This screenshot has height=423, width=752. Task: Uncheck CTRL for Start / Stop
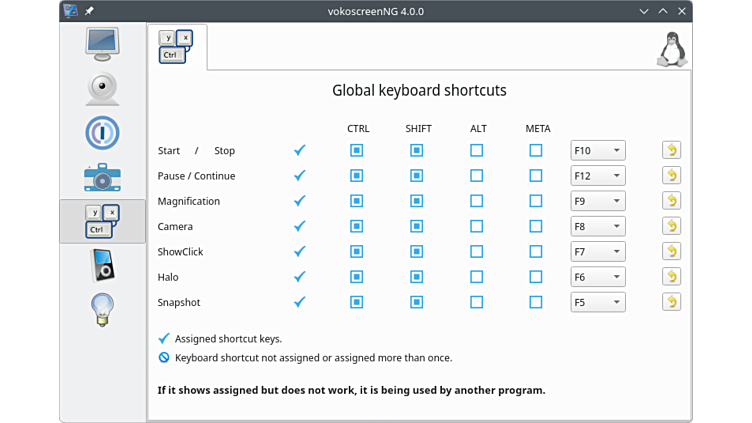(357, 151)
